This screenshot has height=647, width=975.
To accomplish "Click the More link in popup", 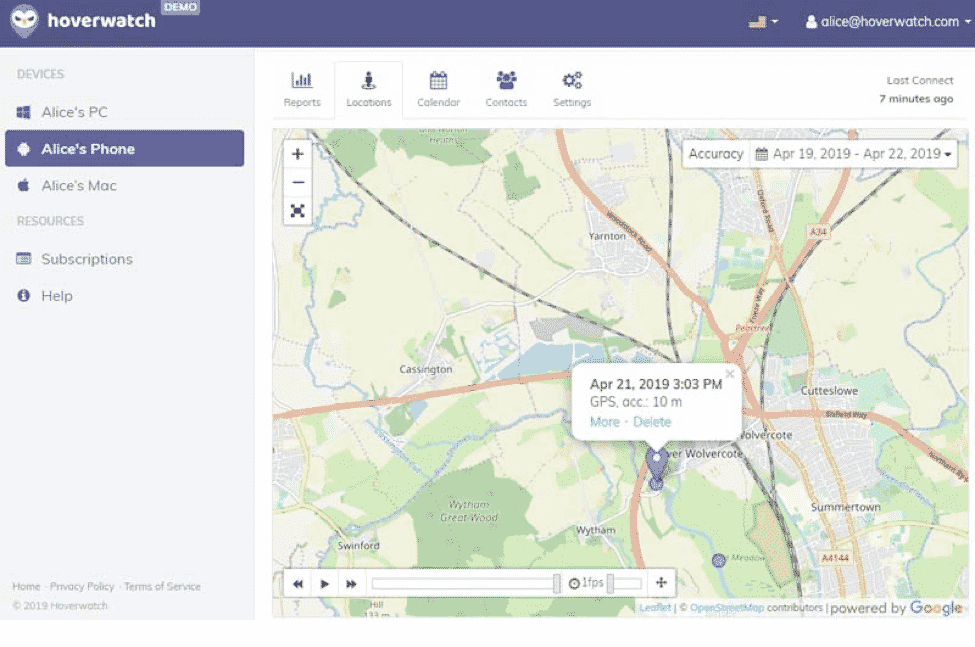I will [604, 422].
